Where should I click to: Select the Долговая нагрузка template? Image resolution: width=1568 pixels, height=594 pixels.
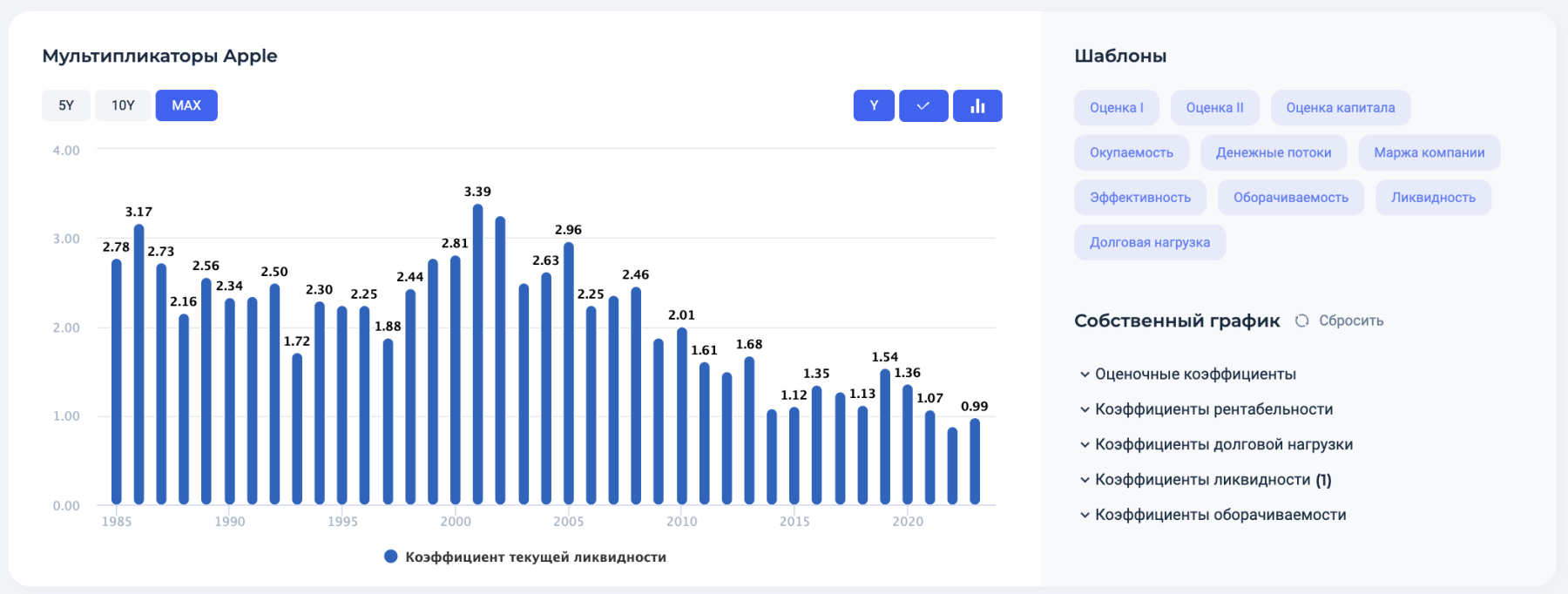pos(1150,242)
